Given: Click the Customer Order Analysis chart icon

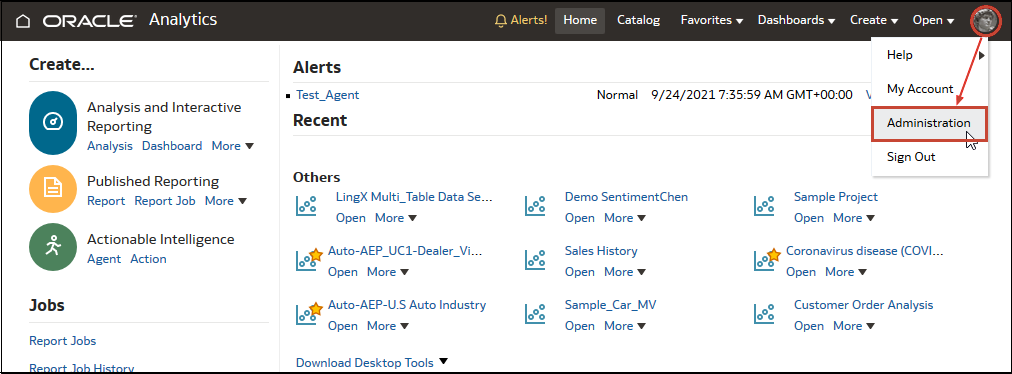Looking at the screenshot, I should coord(764,314).
